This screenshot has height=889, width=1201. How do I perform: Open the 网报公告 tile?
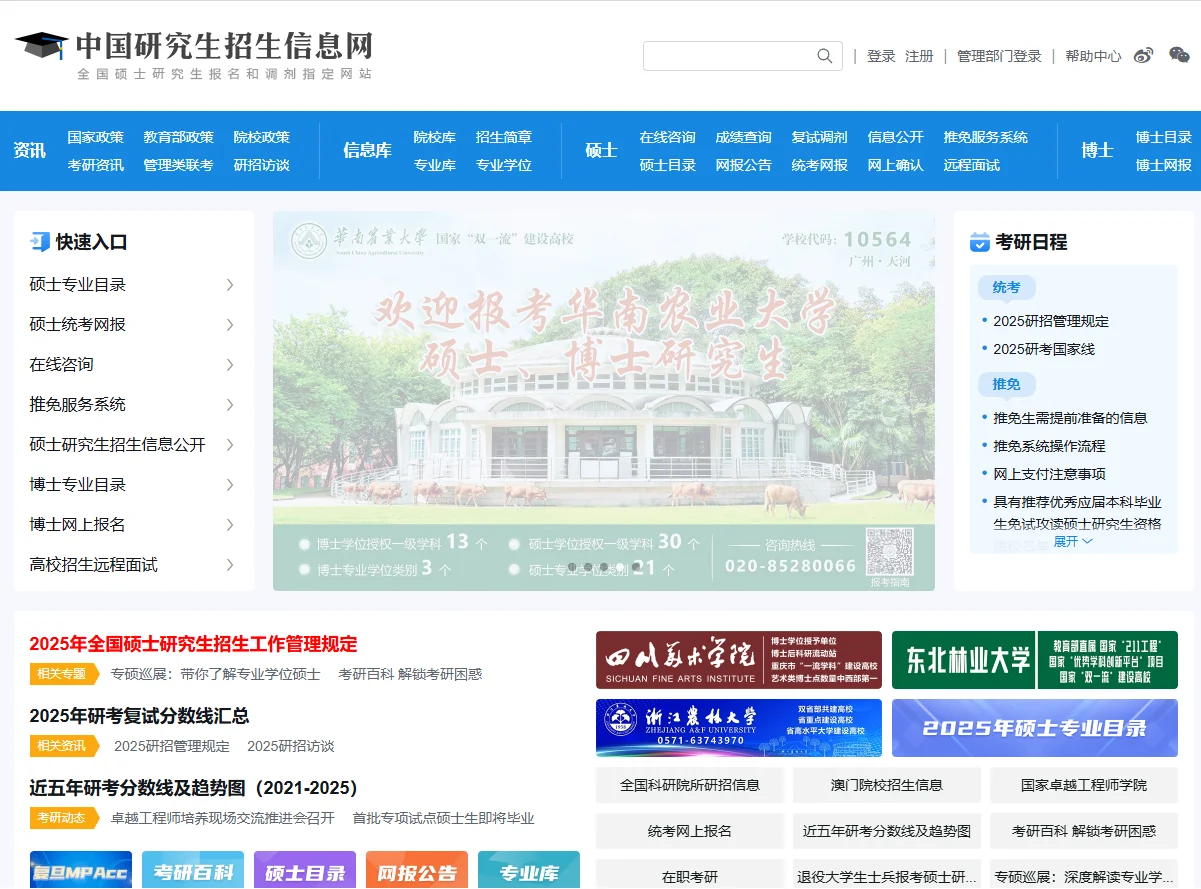(x=417, y=871)
